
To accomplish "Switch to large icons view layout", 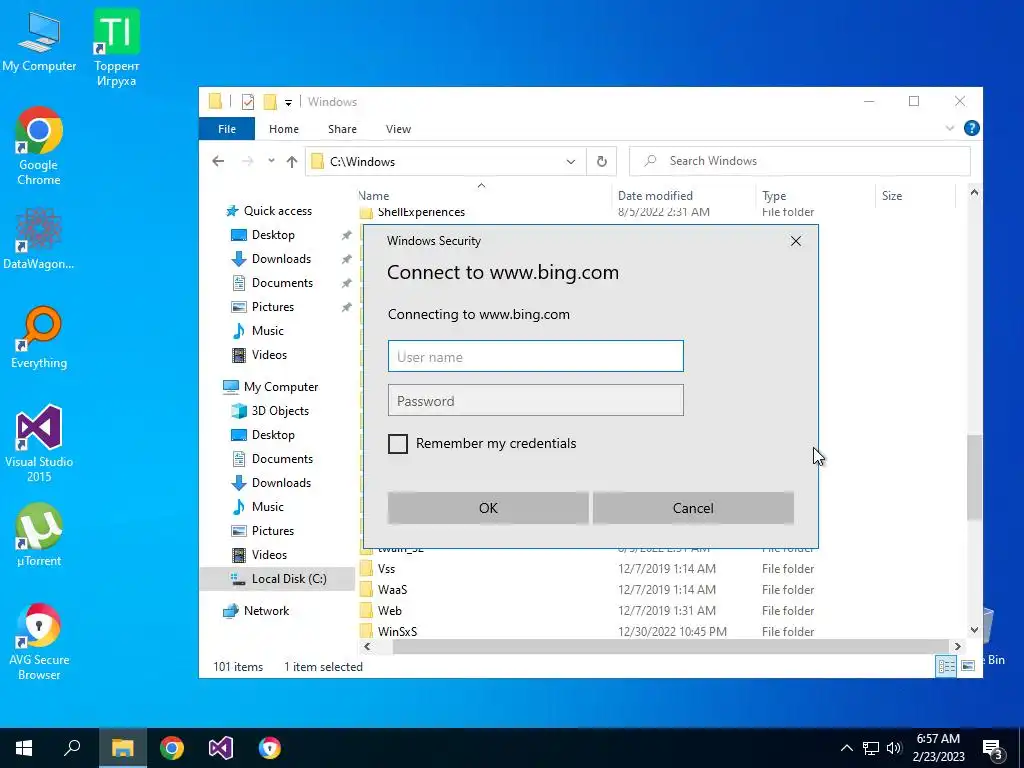I will point(968,665).
